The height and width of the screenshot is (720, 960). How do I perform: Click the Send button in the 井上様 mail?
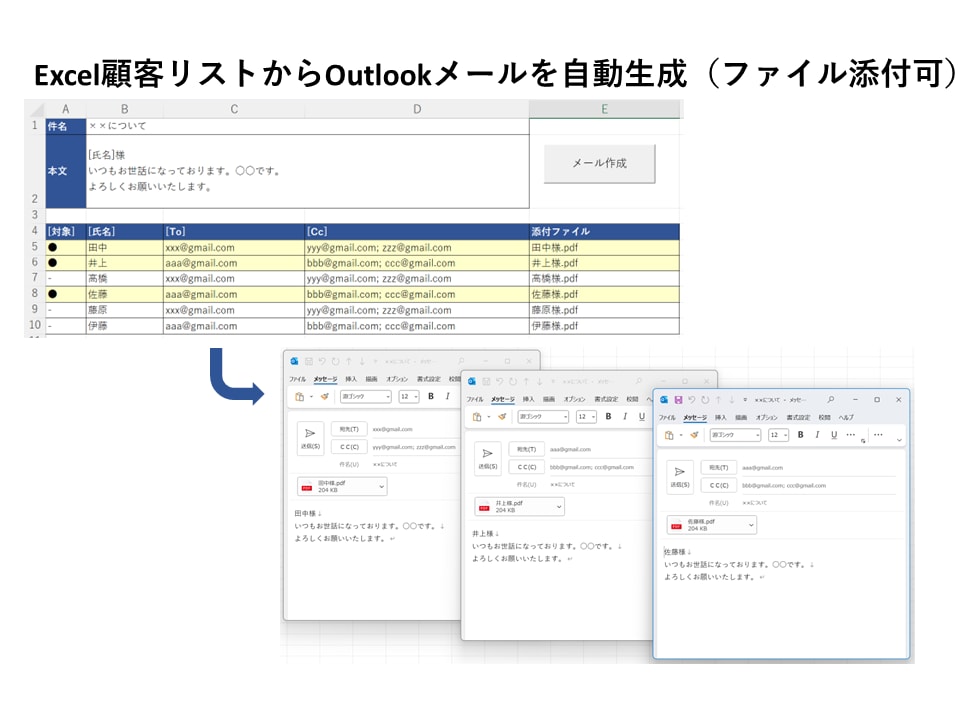[488, 459]
